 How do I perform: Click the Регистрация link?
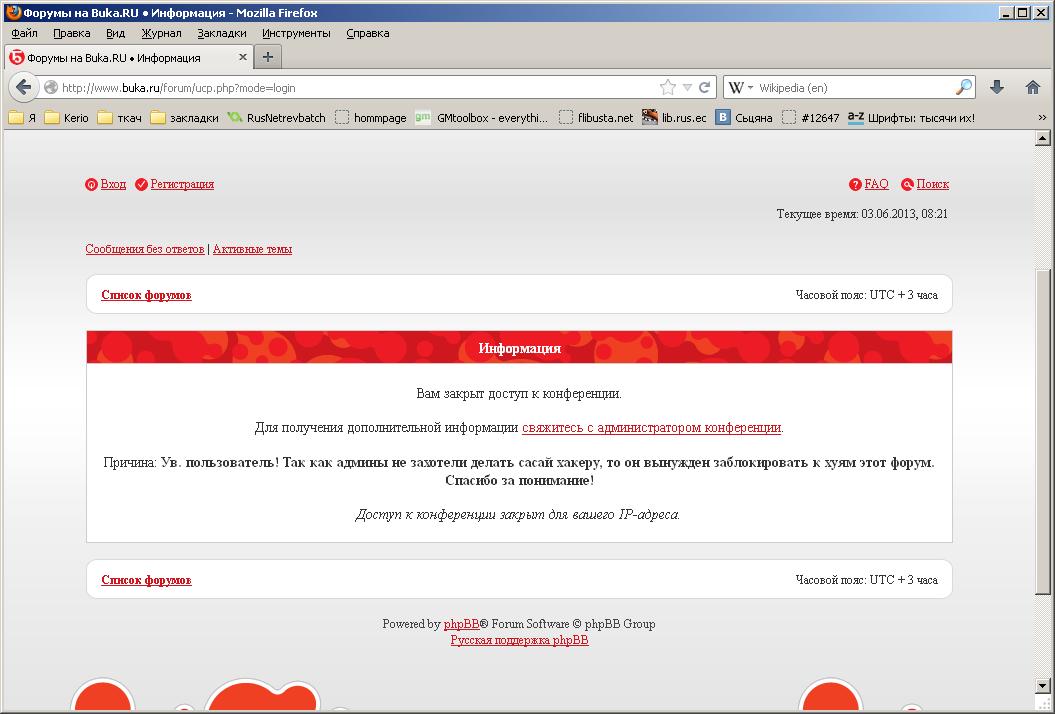(x=182, y=184)
